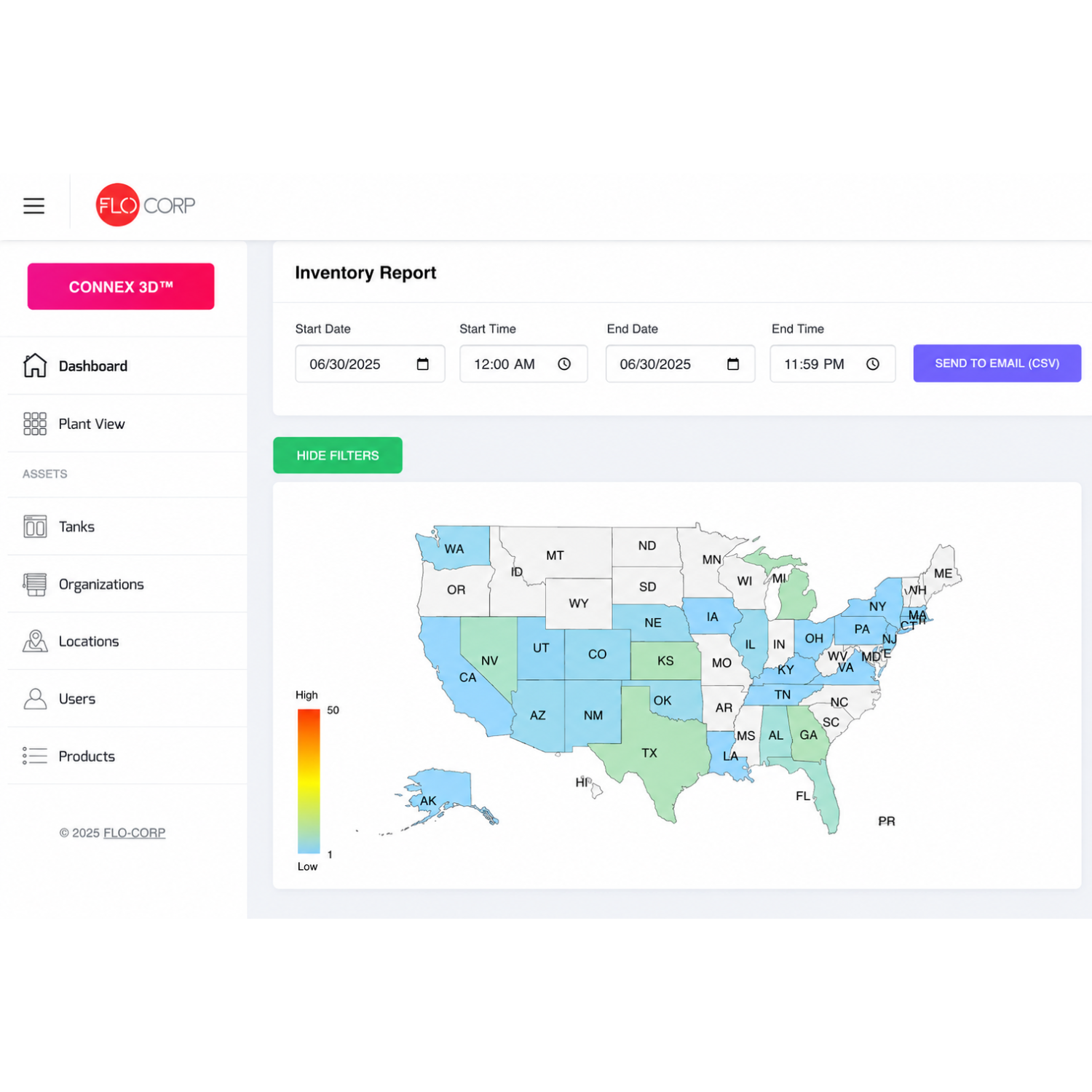1092x1092 pixels.
Task: Click the Start Time field
Action: point(523,364)
